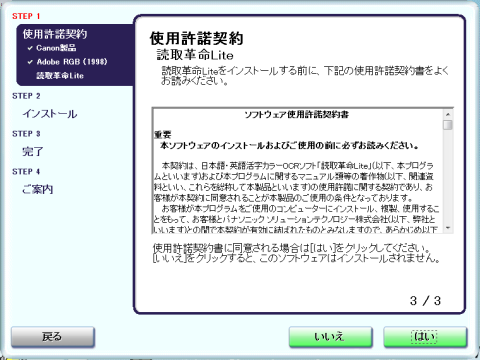Click the 3 / 3 page indicator

(425, 301)
